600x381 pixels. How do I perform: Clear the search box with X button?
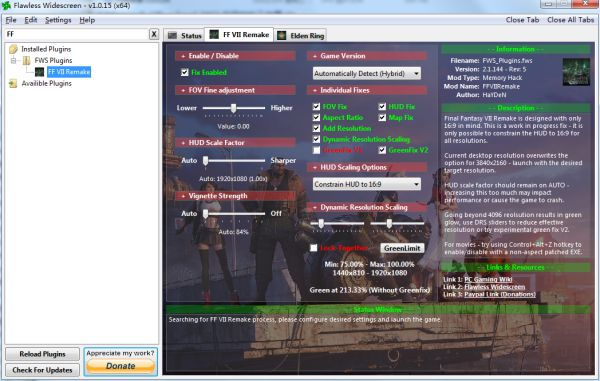[x=154, y=34]
